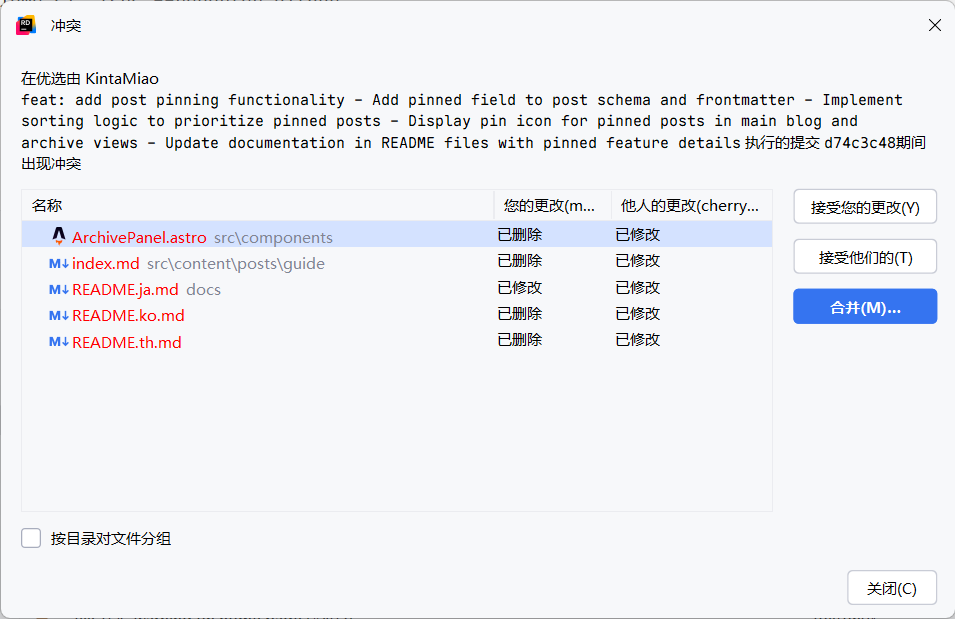The image size is (955, 619).
Task: Select the README.ja.md conflict file
Action: pos(125,290)
